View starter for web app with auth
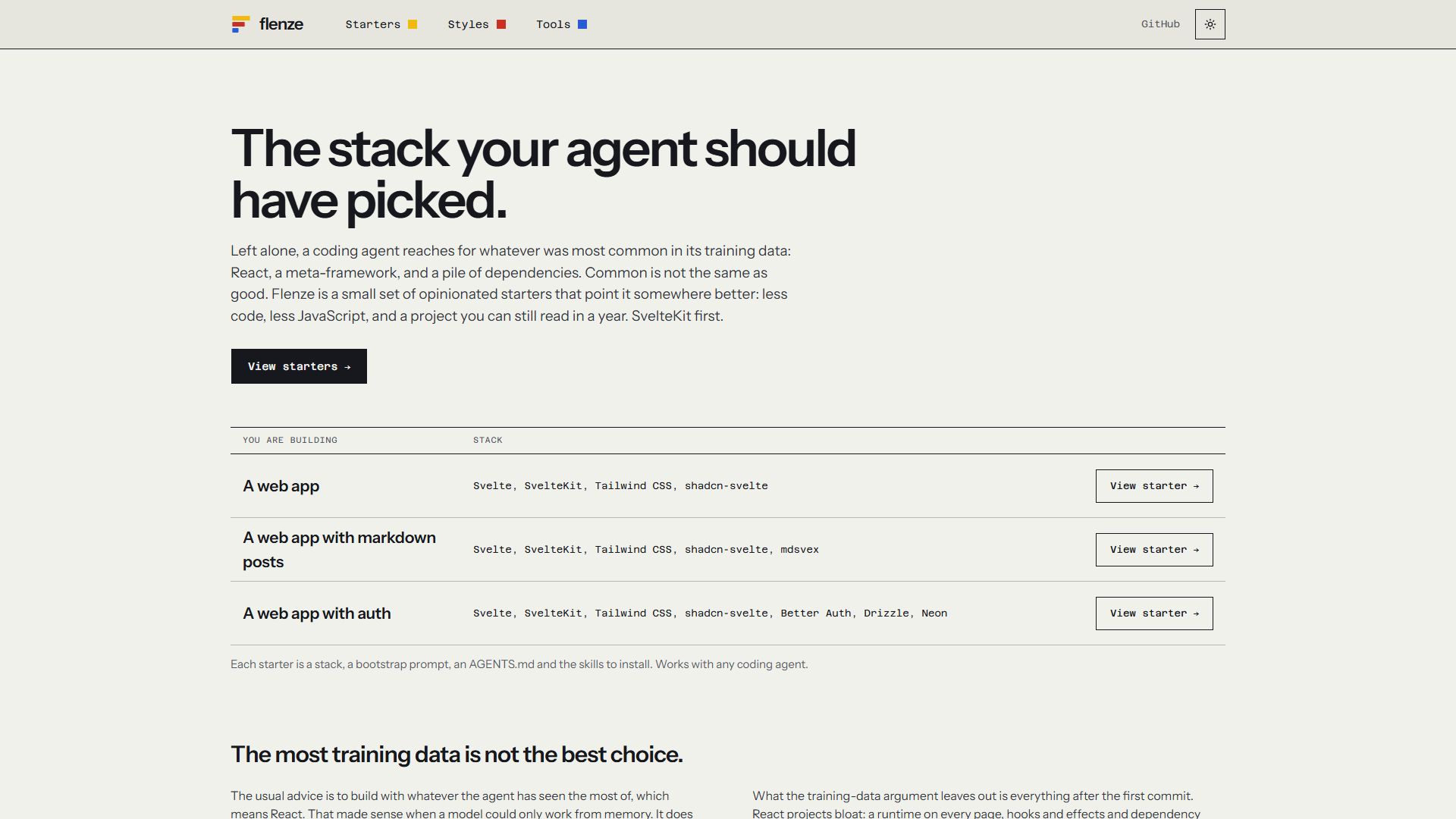1456x819 pixels. pyautogui.click(x=1154, y=613)
